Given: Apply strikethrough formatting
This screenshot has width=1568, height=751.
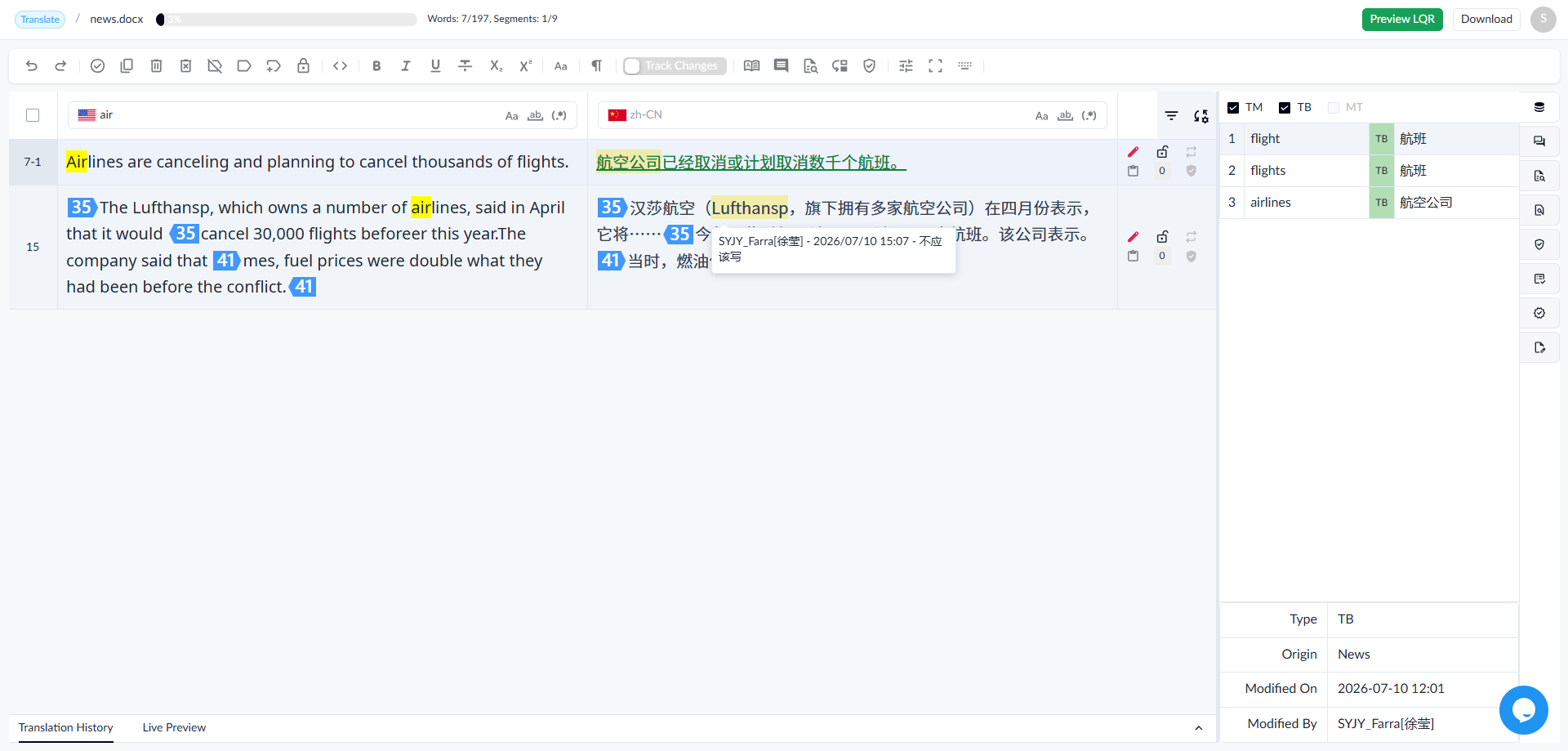Looking at the screenshot, I should tap(465, 66).
